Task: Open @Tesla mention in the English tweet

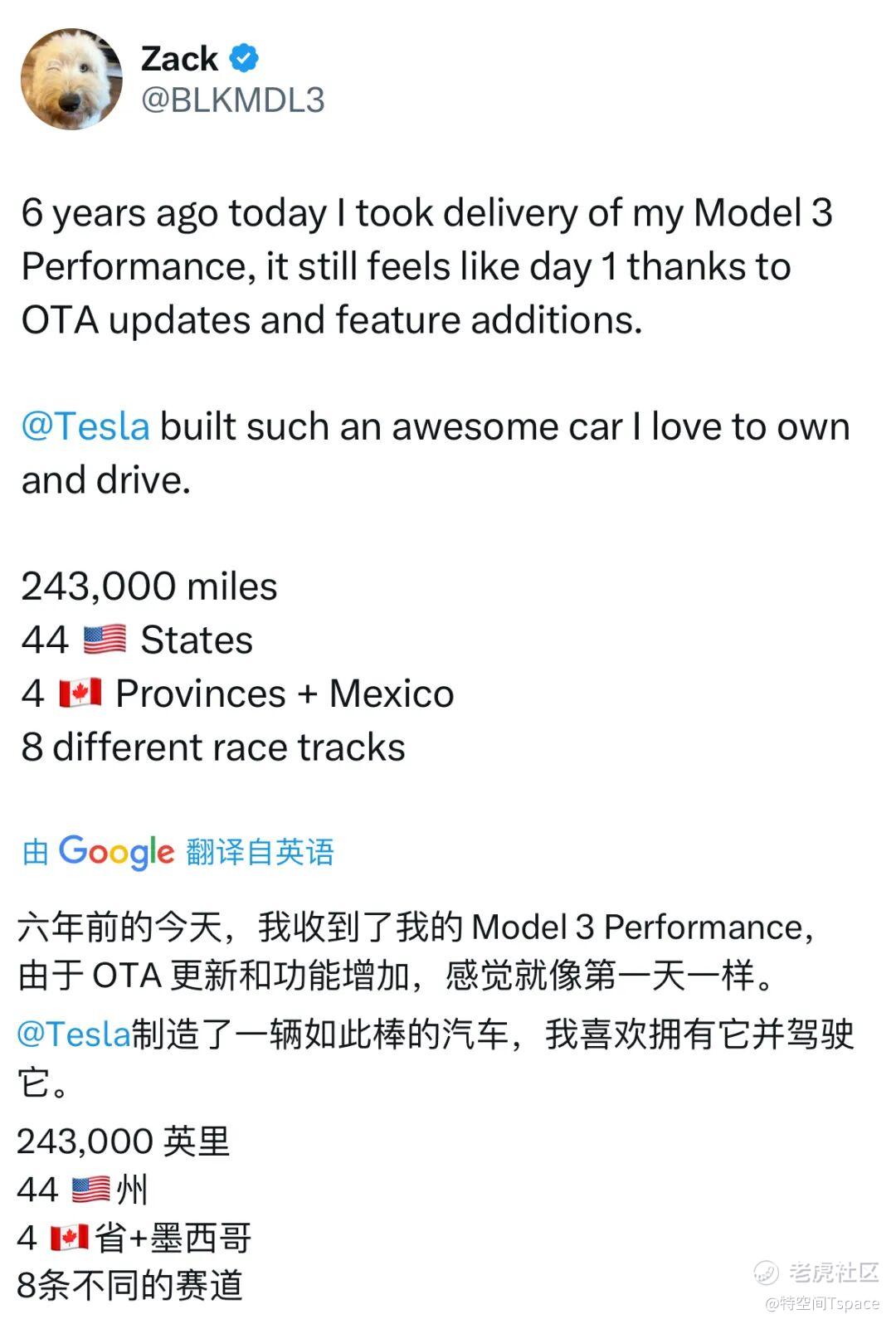Action: tap(85, 426)
